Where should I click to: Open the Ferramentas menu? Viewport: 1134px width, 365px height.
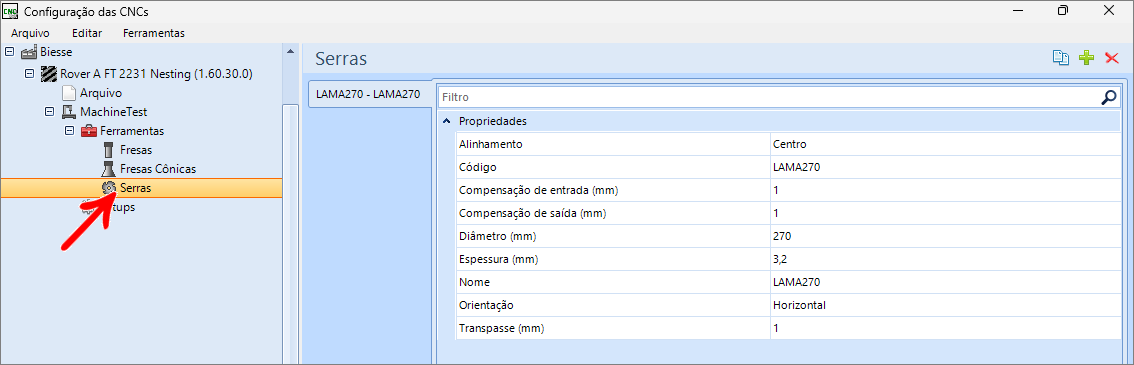click(154, 33)
